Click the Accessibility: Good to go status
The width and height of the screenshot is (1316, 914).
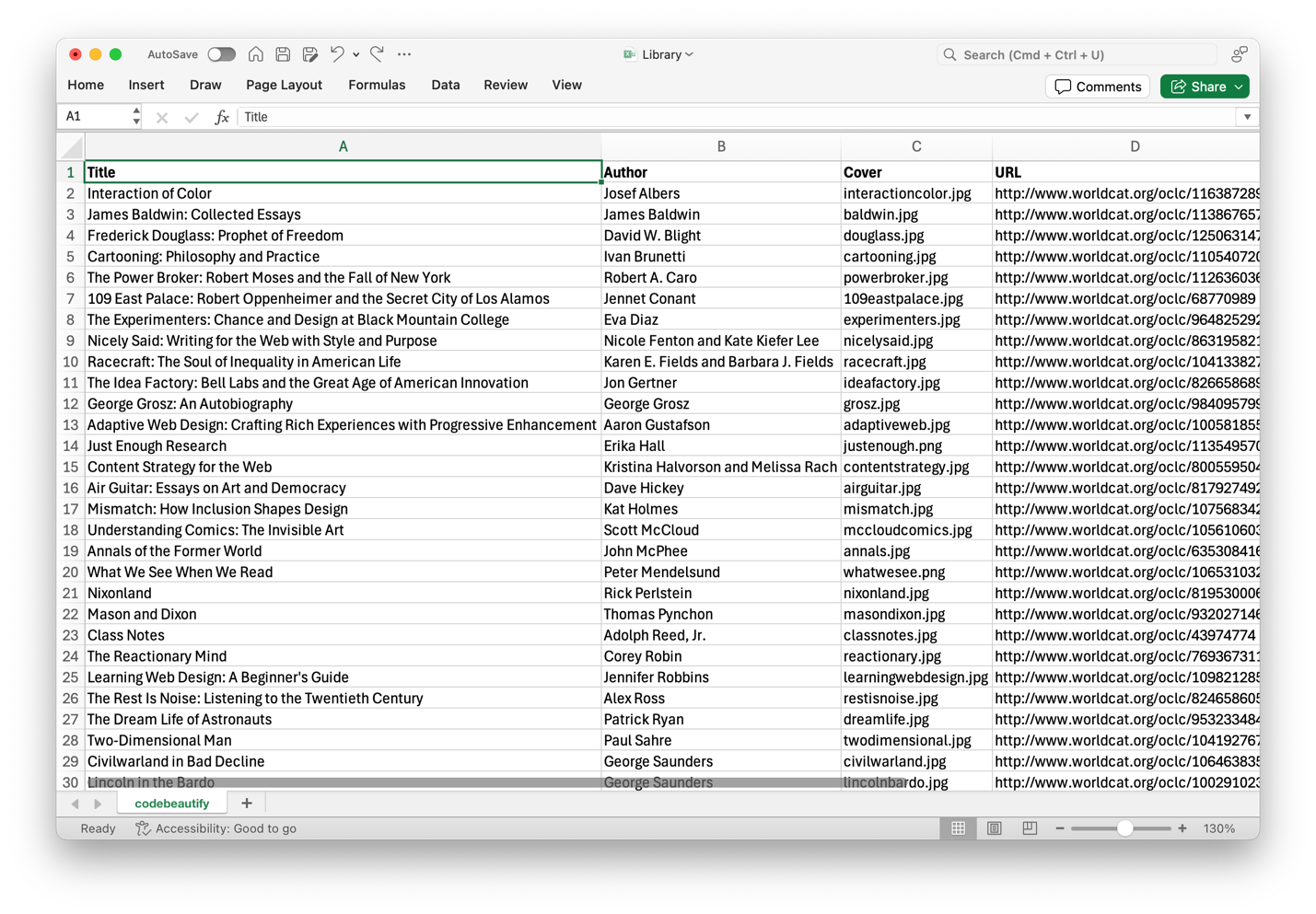[x=216, y=828]
